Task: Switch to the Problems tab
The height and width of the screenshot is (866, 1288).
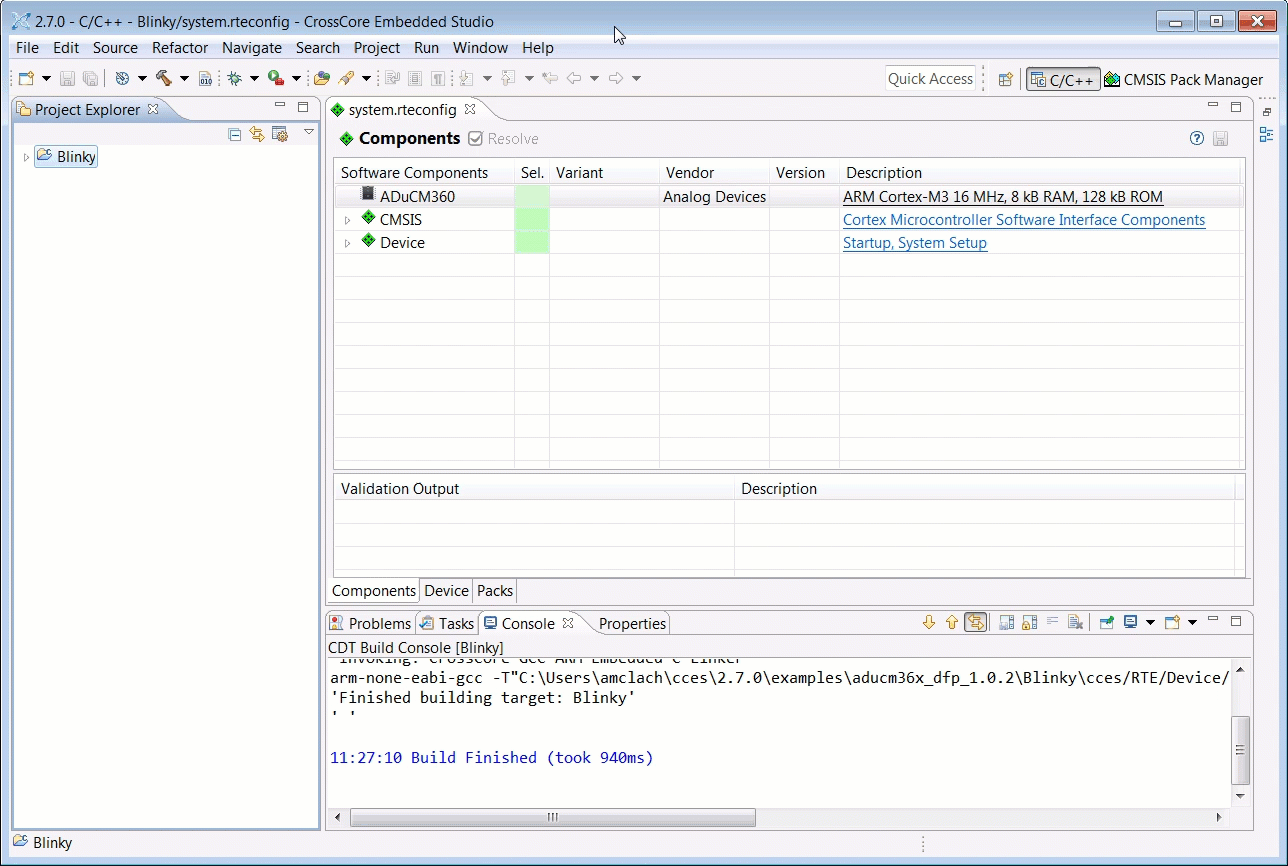Action: click(x=370, y=623)
